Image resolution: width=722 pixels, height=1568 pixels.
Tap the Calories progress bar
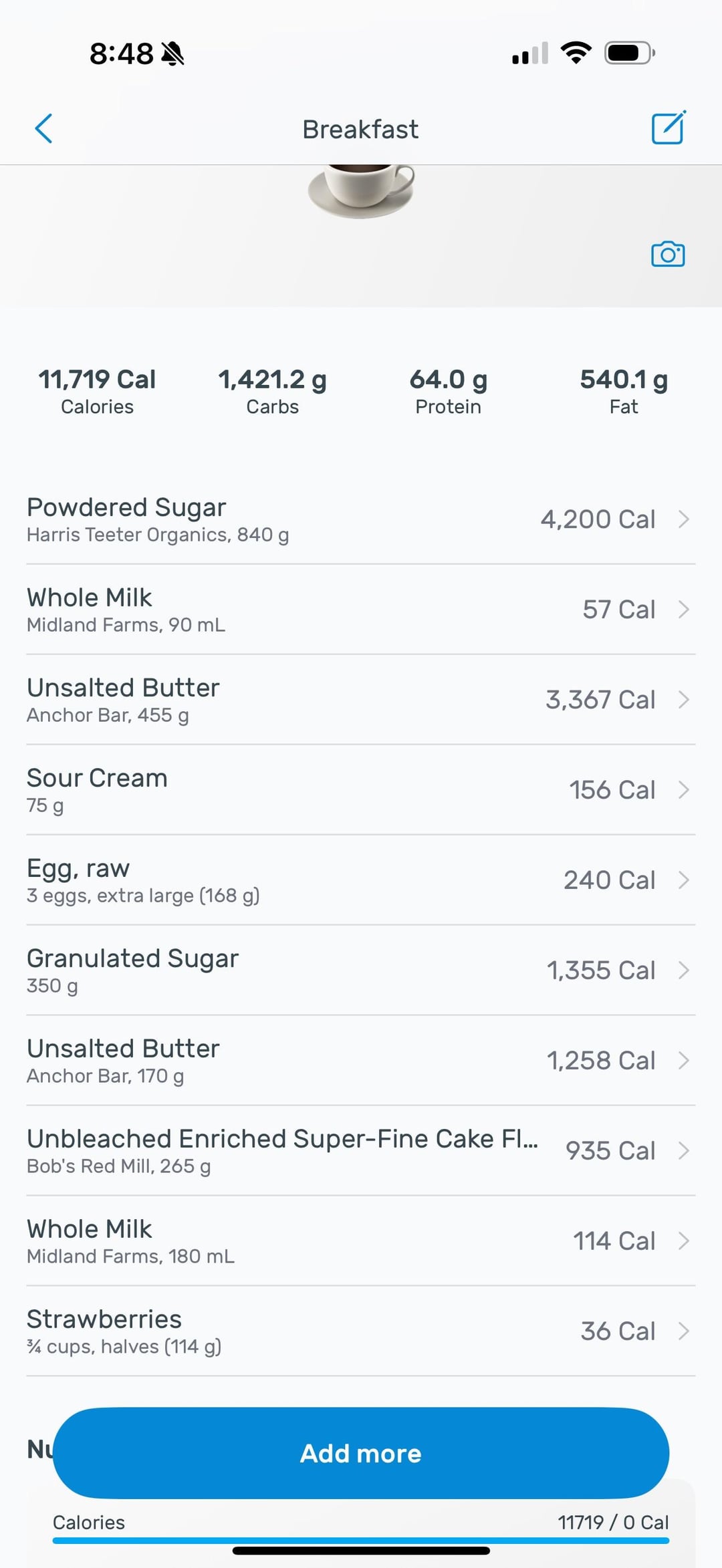click(x=361, y=1540)
